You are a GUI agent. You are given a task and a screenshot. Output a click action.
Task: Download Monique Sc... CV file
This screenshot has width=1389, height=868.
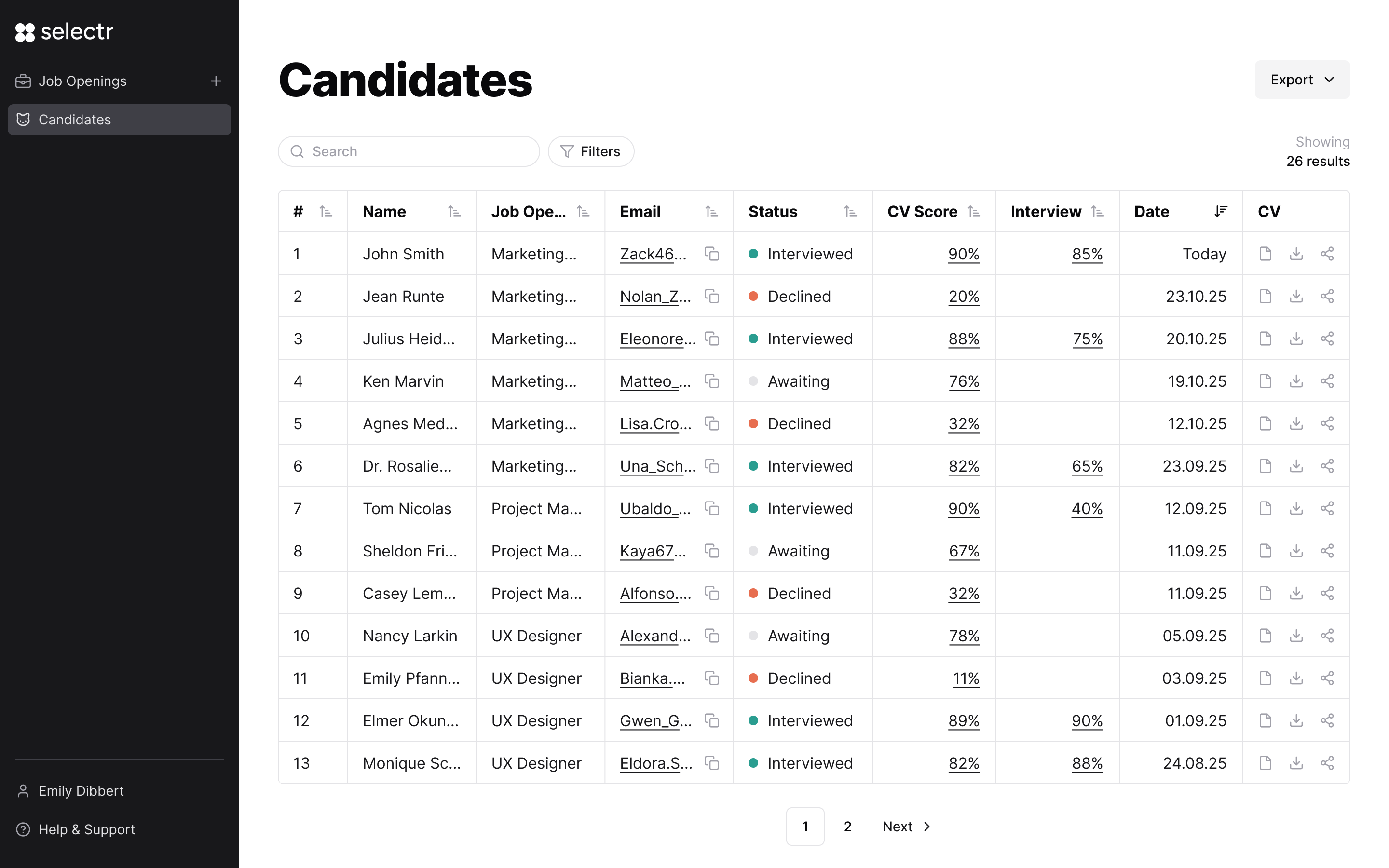[x=1296, y=763]
